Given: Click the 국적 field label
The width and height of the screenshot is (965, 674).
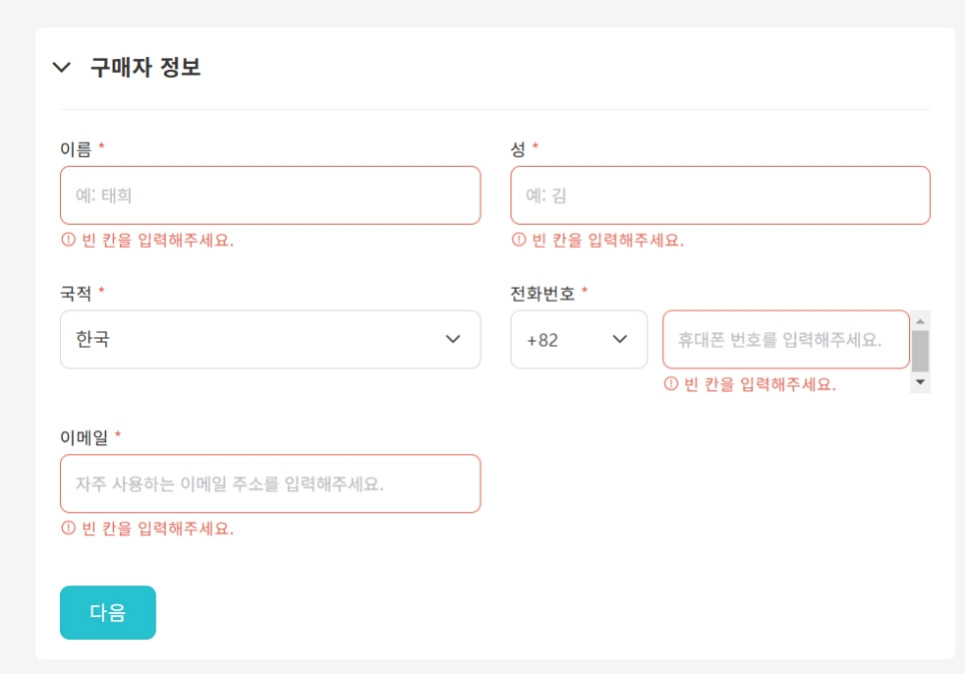Looking at the screenshot, I should (x=76, y=293).
